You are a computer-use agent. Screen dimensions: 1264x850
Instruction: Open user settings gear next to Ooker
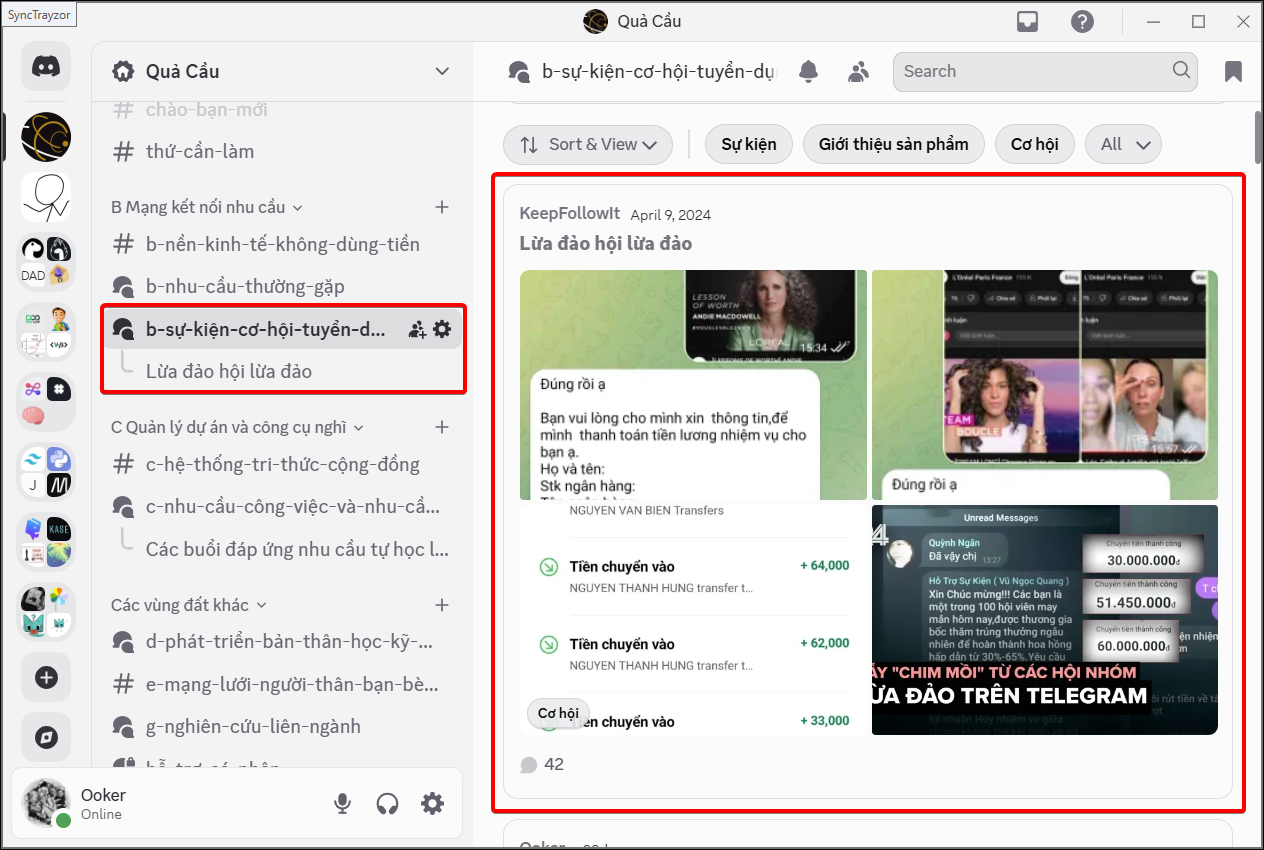coord(432,803)
